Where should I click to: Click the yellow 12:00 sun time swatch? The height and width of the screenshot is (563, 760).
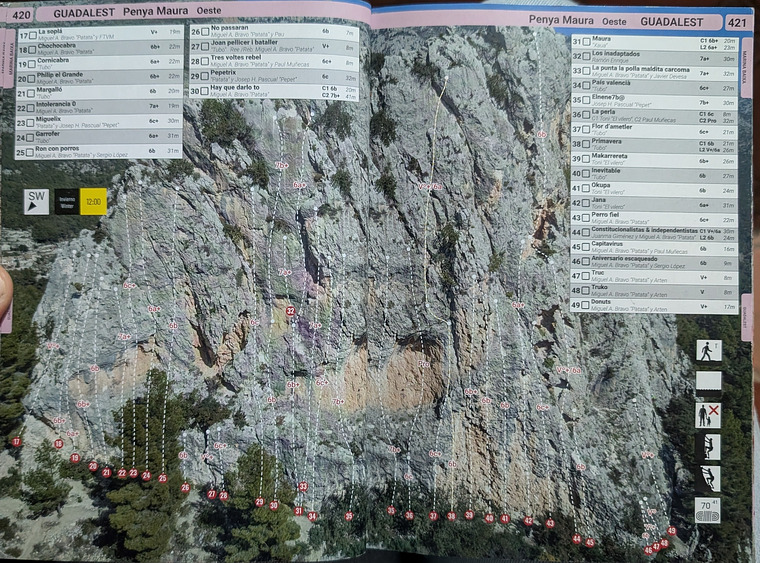[93, 201]
